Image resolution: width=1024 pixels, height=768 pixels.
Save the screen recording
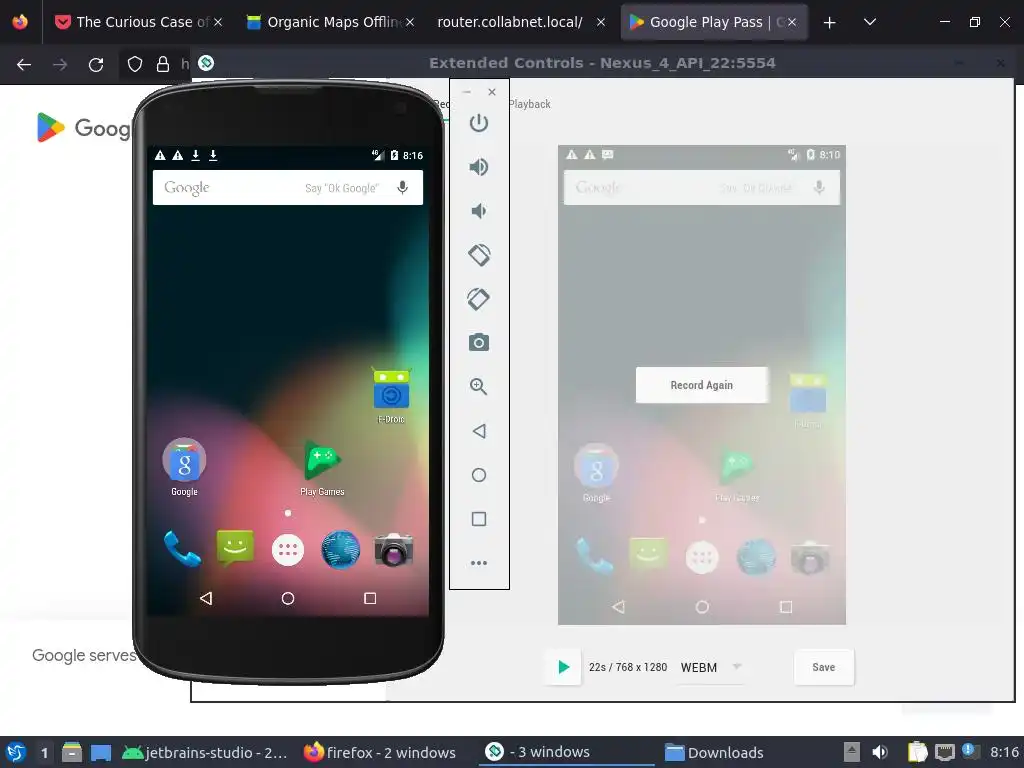click(824, 667)
